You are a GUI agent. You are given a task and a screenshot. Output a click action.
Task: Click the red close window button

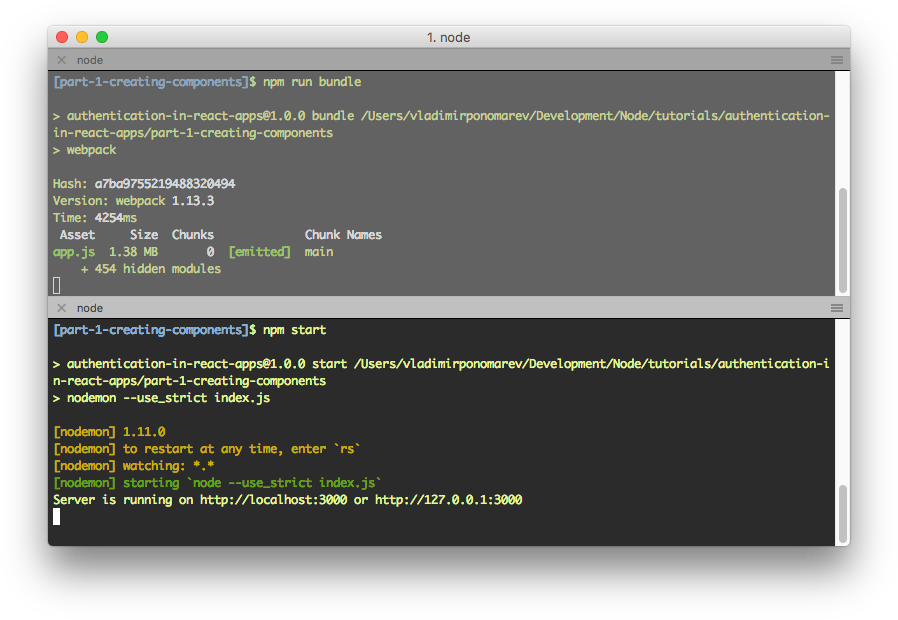pos(62,37)
